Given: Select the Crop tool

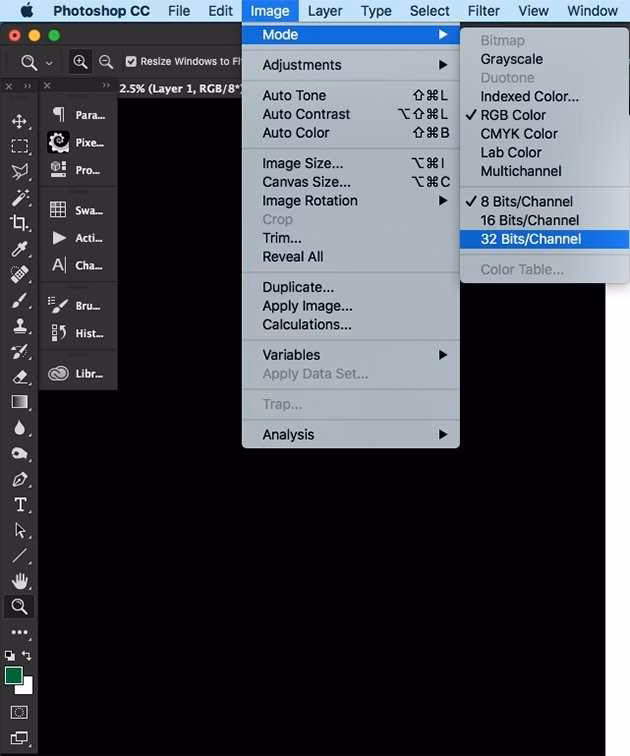Looking at the screenshot, I should 19,222.
